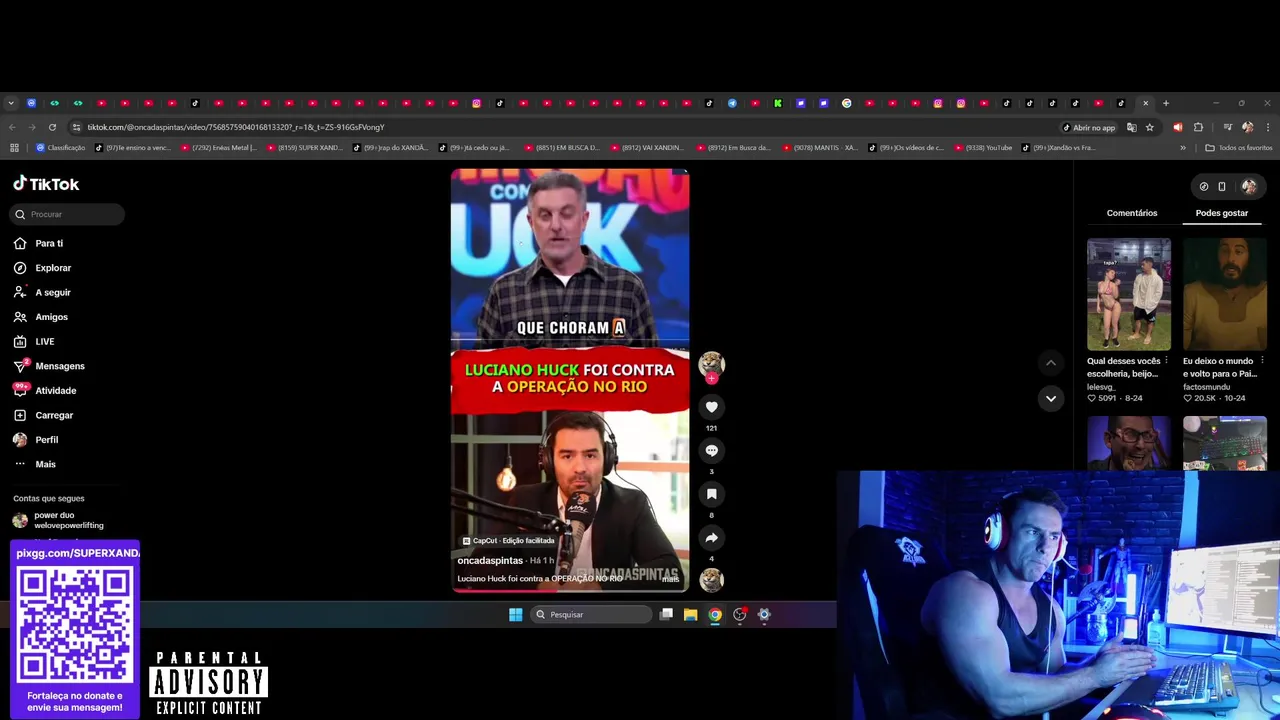Go back in browser history
This screenshot has height=720, width=1280.
pyautogui.click(x=12, y=127)
